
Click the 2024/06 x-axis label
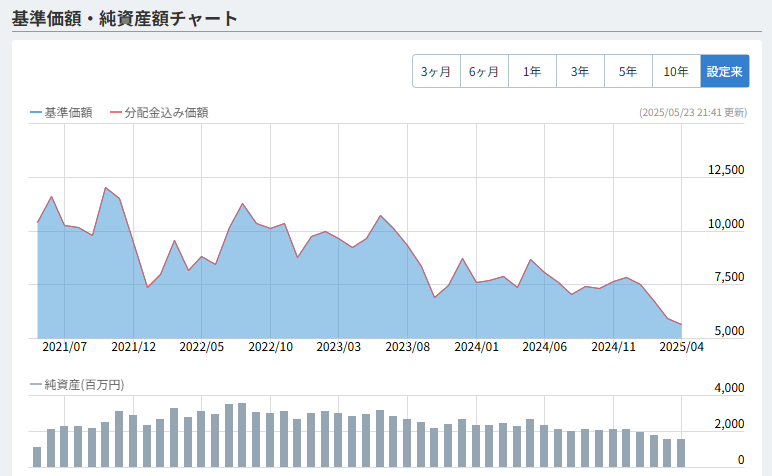click(x=545, y=347)
